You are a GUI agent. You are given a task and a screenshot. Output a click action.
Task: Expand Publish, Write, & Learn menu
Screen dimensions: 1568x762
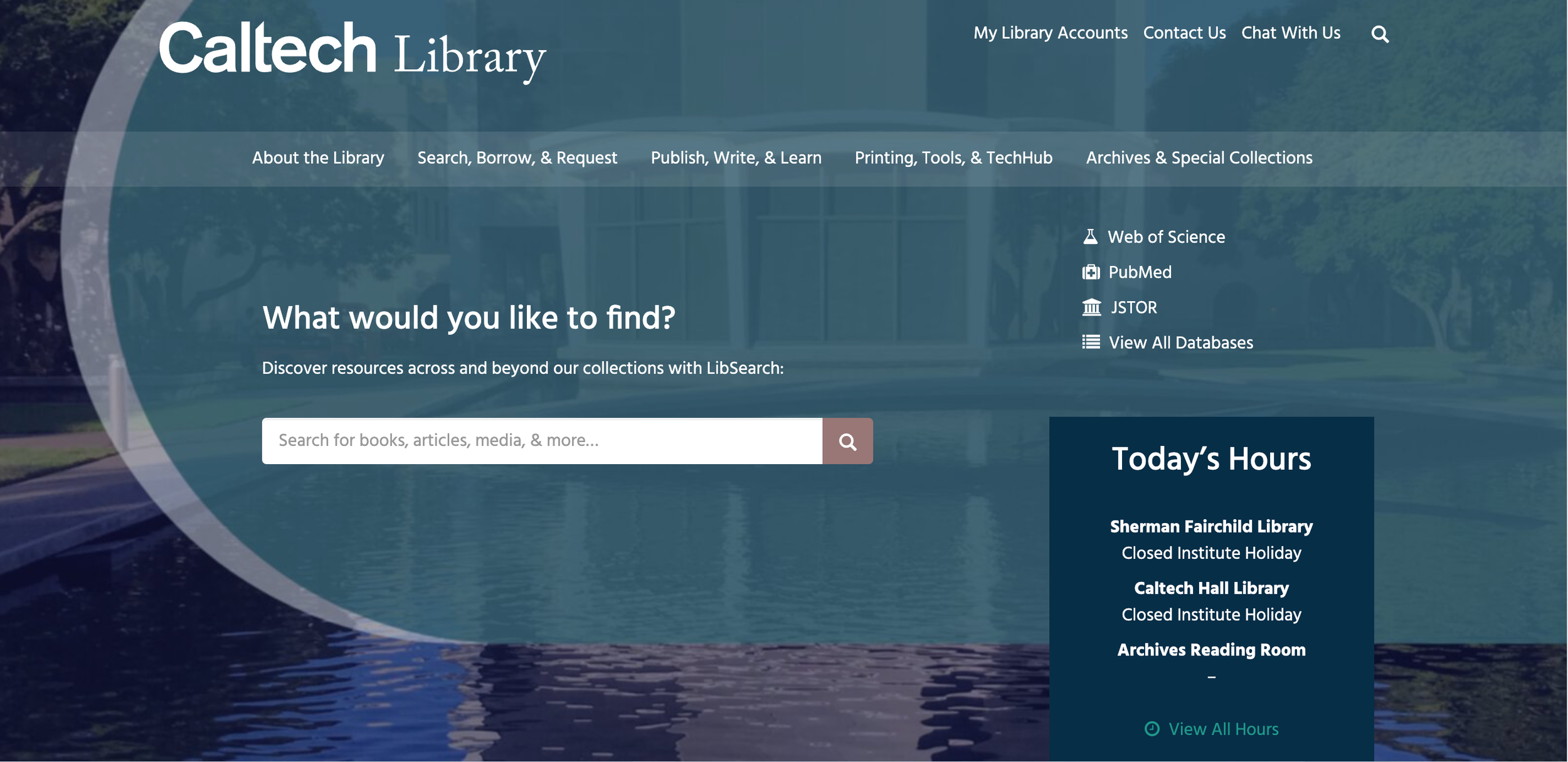point(736,158)
